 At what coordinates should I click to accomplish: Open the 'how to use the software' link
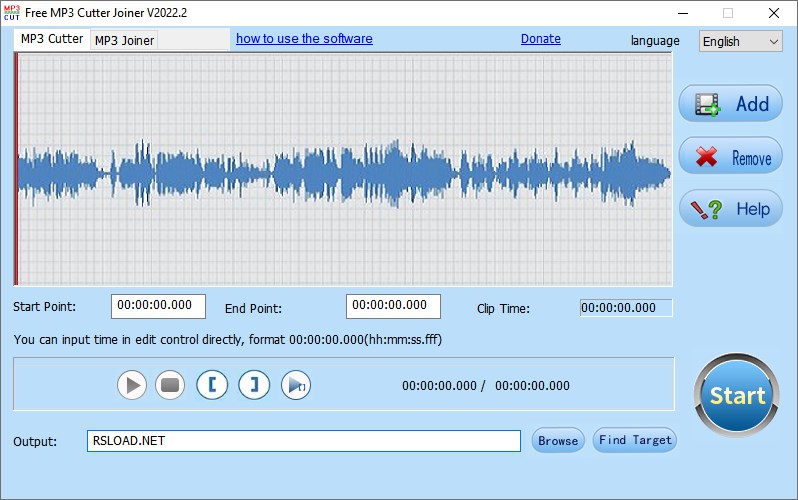(304, 39)
